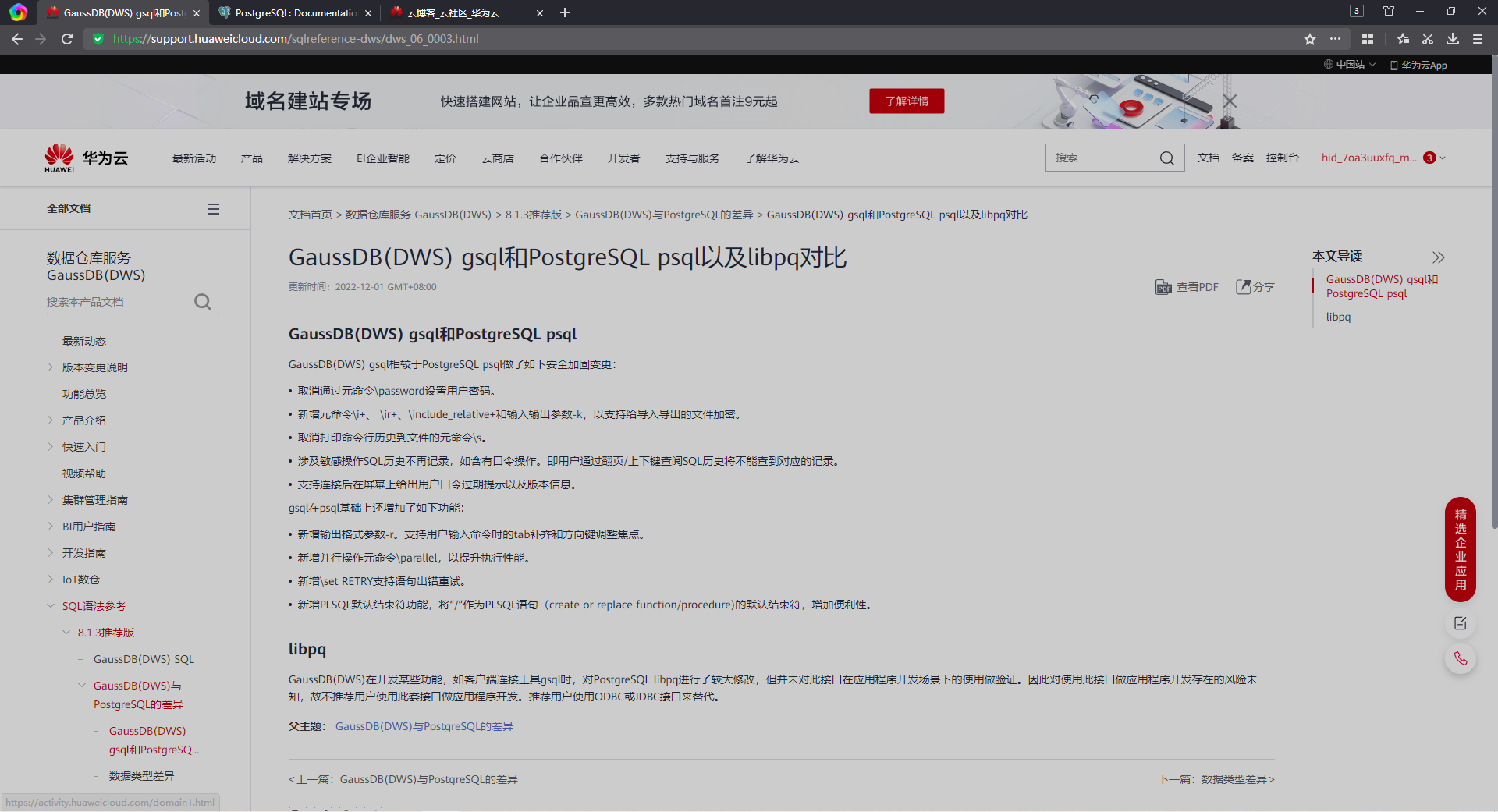Open the 最新活动 nav menu
Screen dimensions: 1498x812
tap(194, 158)
